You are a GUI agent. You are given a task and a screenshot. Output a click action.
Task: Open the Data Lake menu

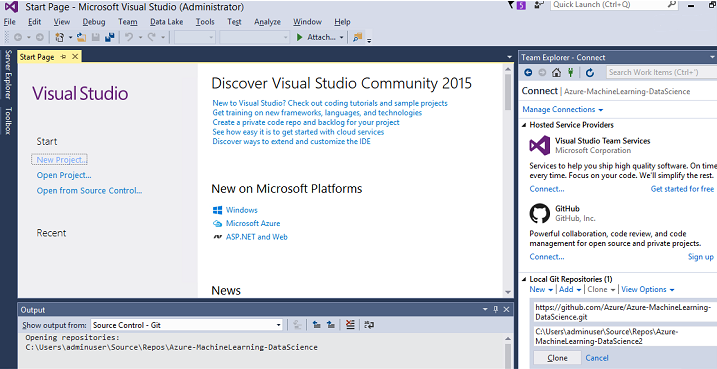click(166, 21)
